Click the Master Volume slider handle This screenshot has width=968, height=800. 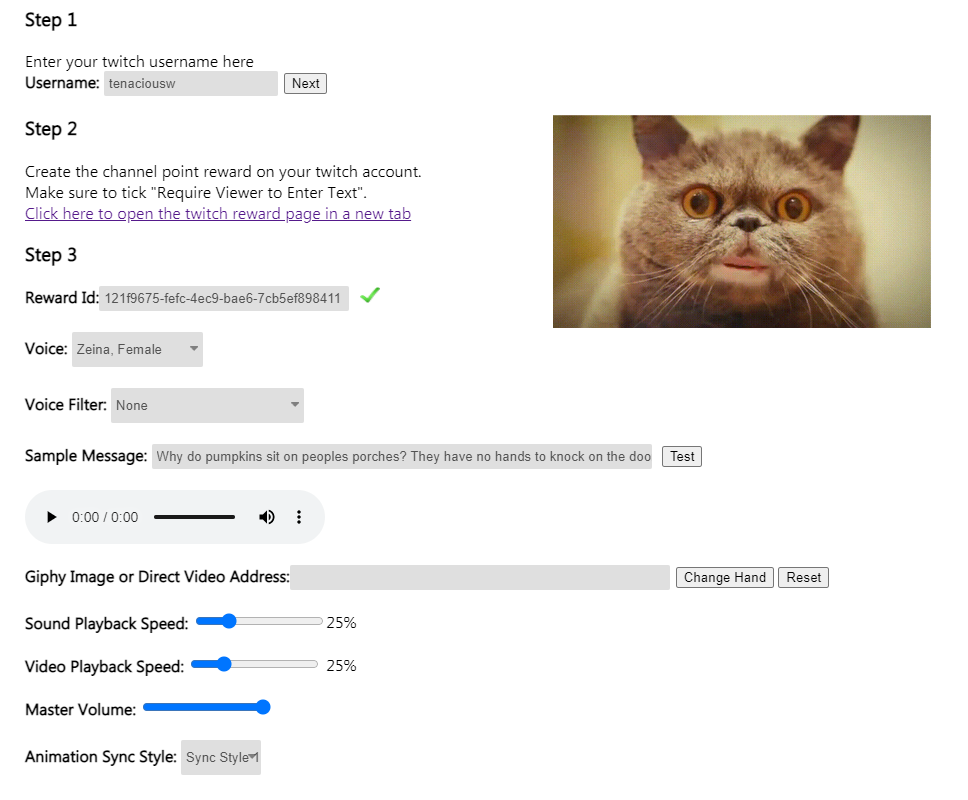click(x=263, y=707)
